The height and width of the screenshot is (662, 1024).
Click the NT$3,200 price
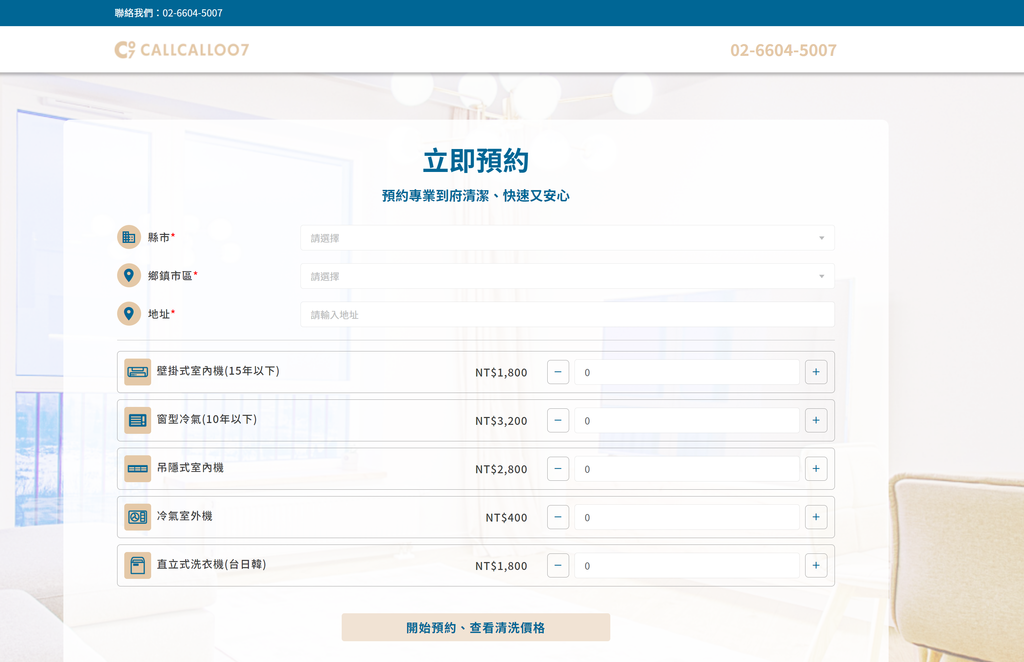[x=501, y=421]
